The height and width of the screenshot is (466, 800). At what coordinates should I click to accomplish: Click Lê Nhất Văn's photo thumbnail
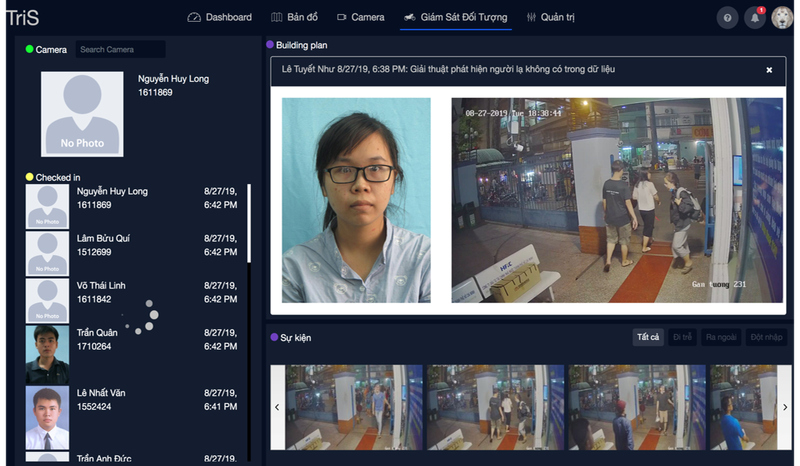[x=47, y=417]
